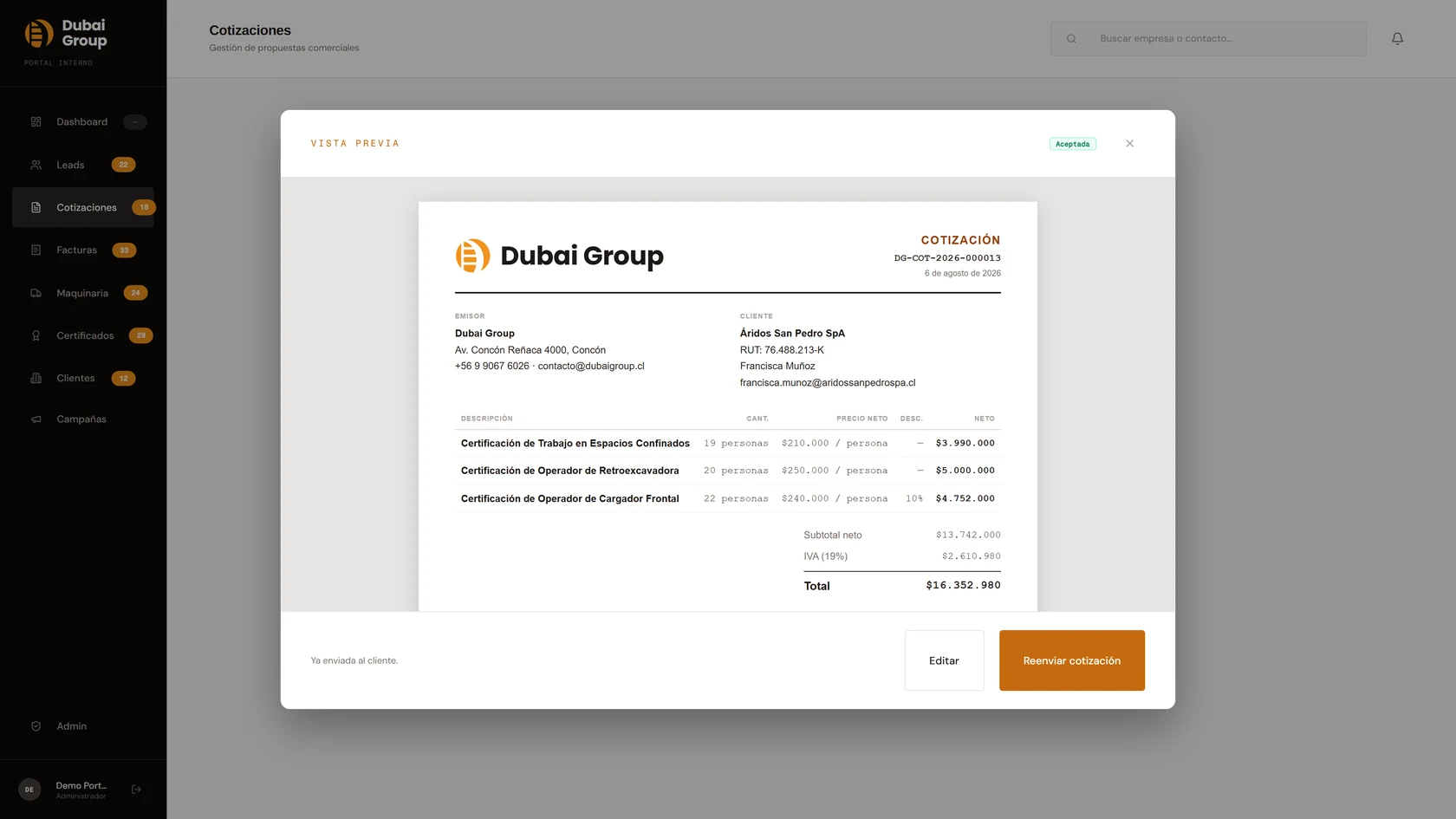Click IVA value $2.610.980
This screenshot has width=1456, height=819.
tap(972, 556)
